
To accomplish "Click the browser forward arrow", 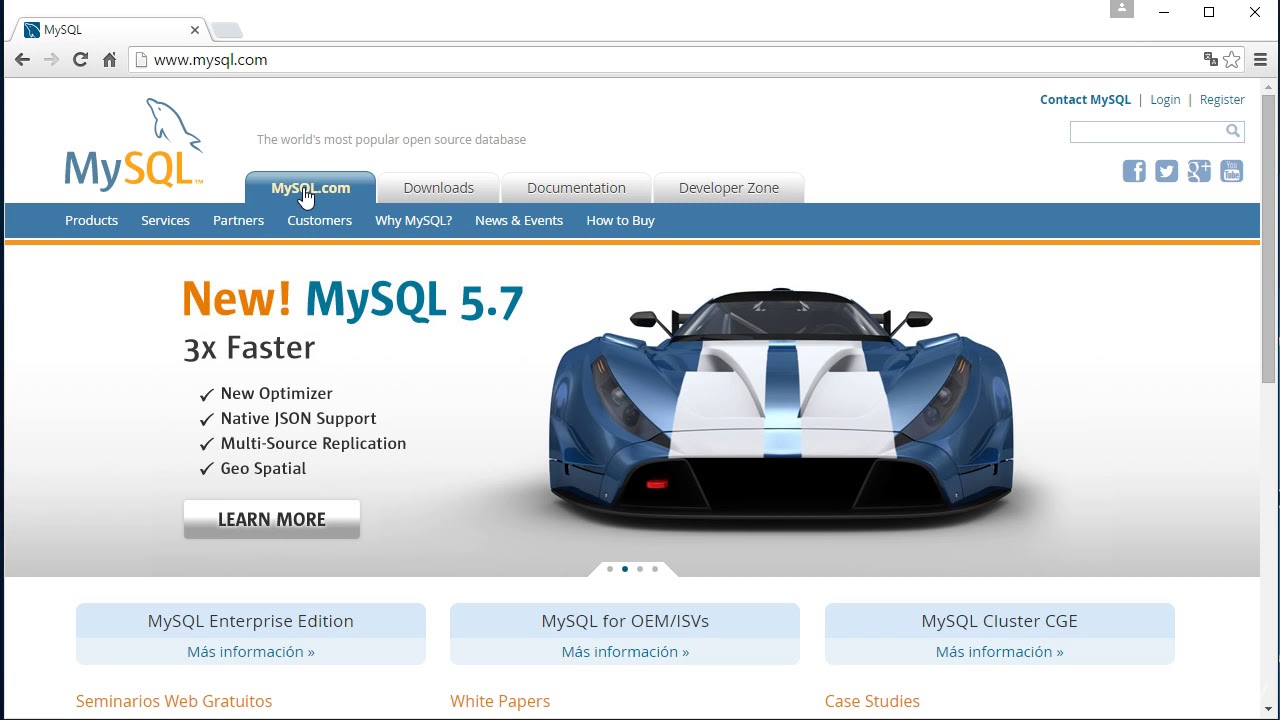I will pos(51,60).
